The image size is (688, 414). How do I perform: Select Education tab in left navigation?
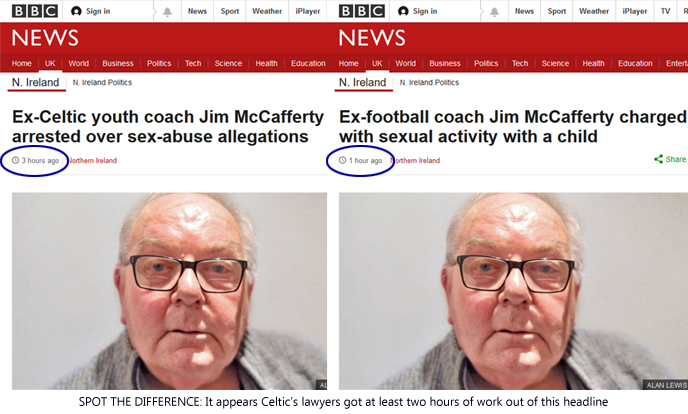pyautogui.click(x=308, y=63)
